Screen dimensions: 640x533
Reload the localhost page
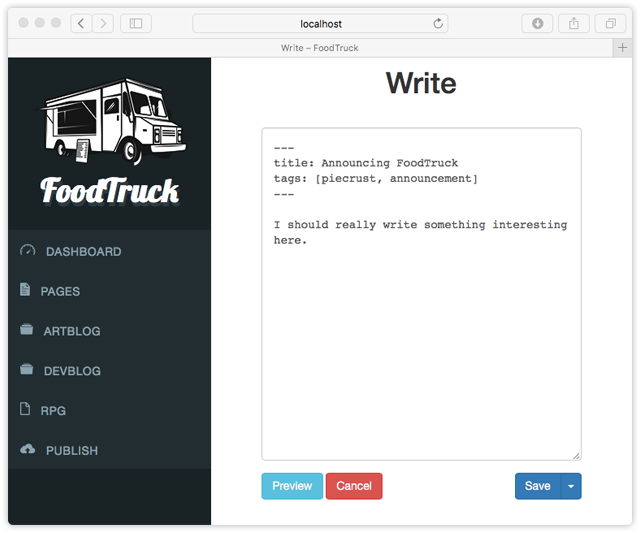coord(438,23)
